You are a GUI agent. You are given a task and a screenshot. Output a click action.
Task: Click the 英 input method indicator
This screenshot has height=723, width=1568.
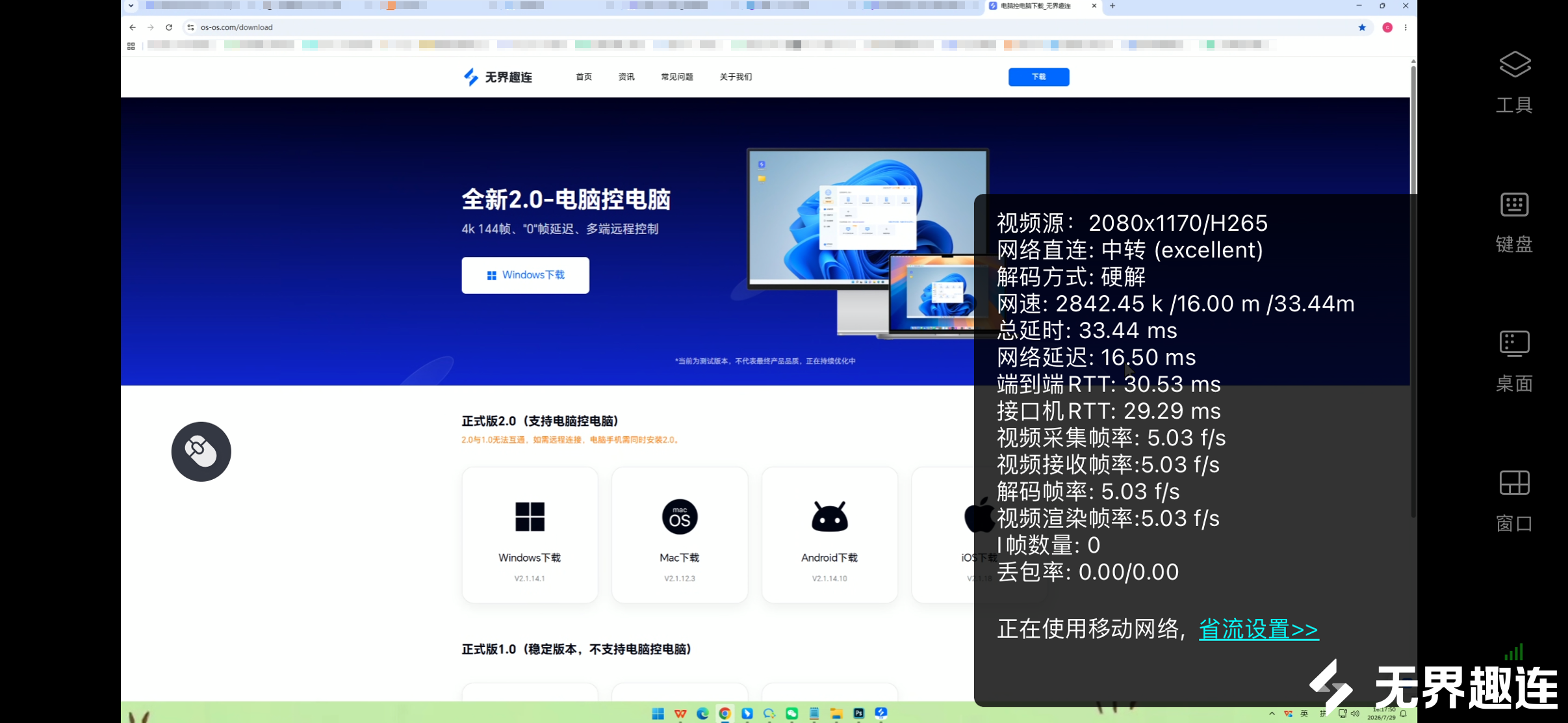[x=1304, y=714]
